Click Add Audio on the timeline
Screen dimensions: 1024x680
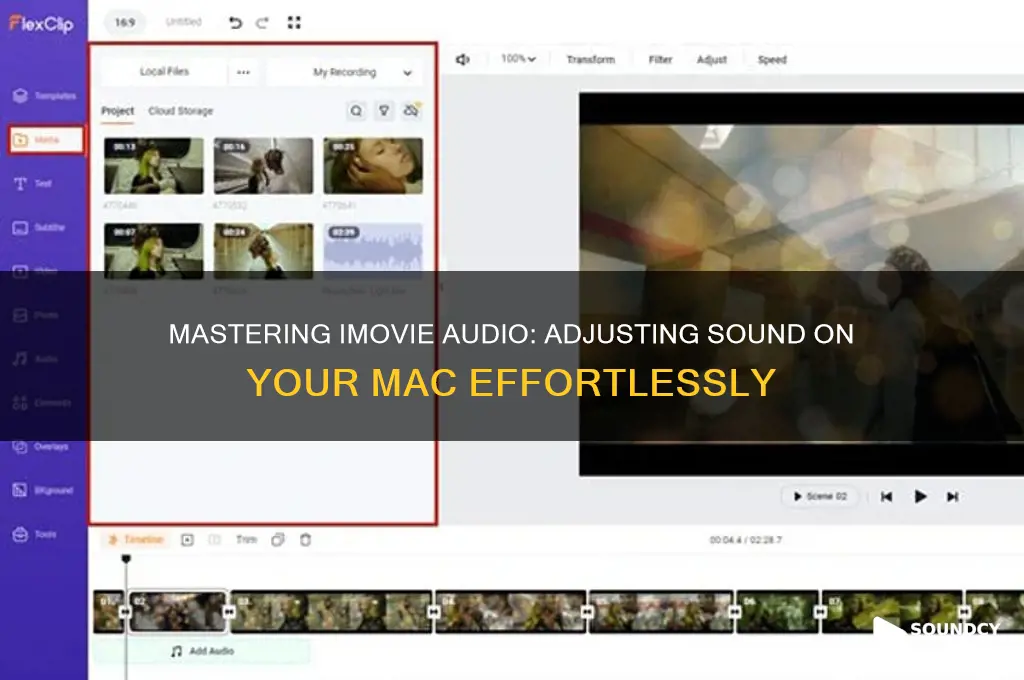(x=202, y=651)
